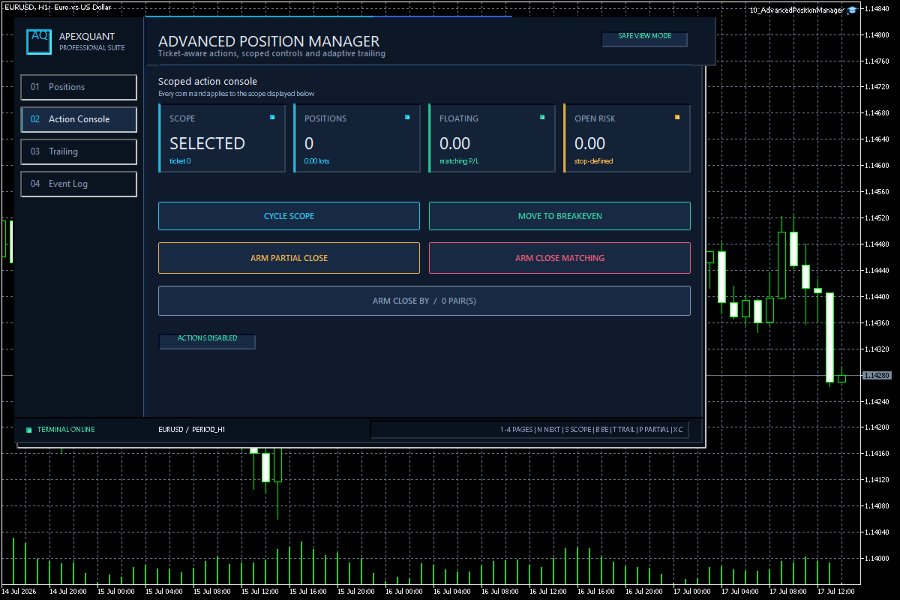
Task: Click the OPEN RISK 0.00 card
Action: tap(627, 138)
